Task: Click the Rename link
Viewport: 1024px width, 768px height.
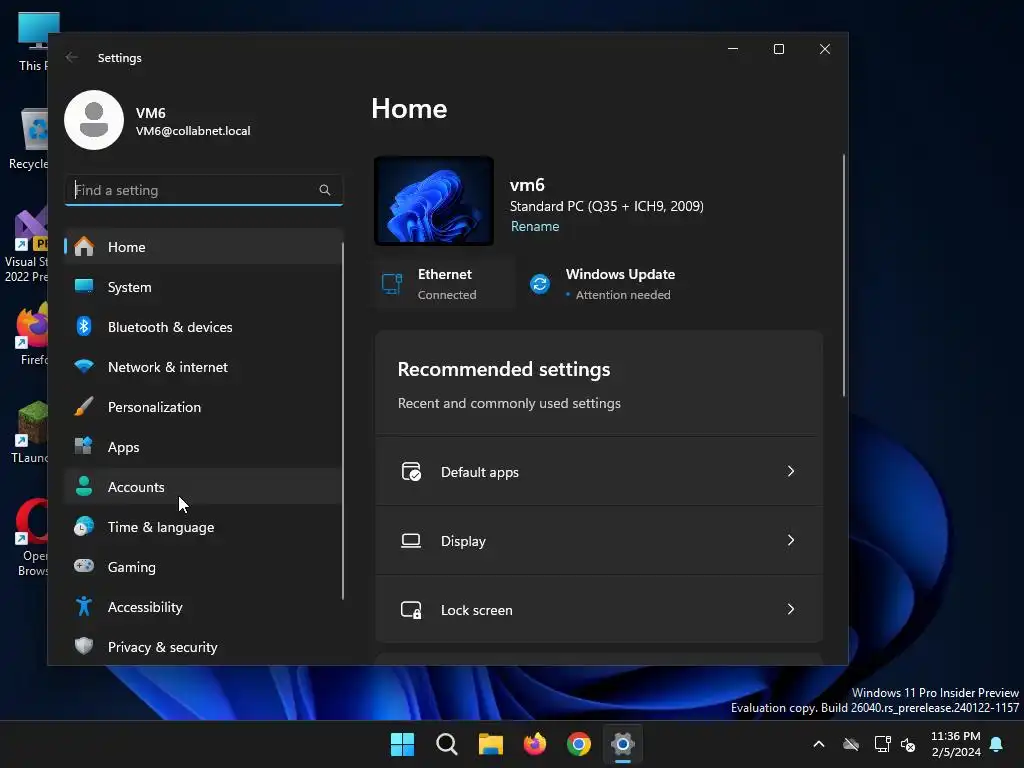Action: coord(535,226)
